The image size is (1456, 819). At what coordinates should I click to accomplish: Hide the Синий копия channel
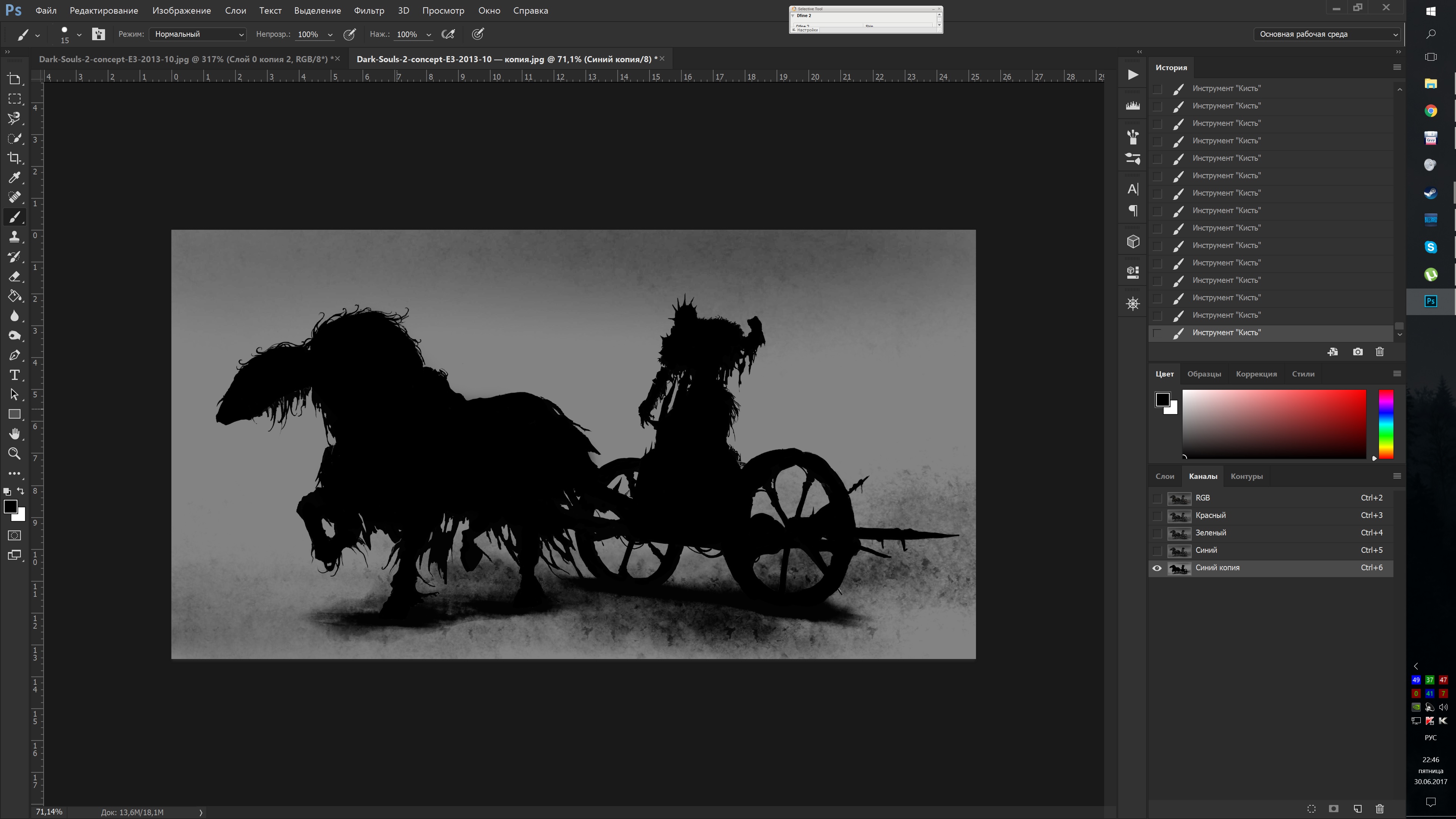point(1157,568)
